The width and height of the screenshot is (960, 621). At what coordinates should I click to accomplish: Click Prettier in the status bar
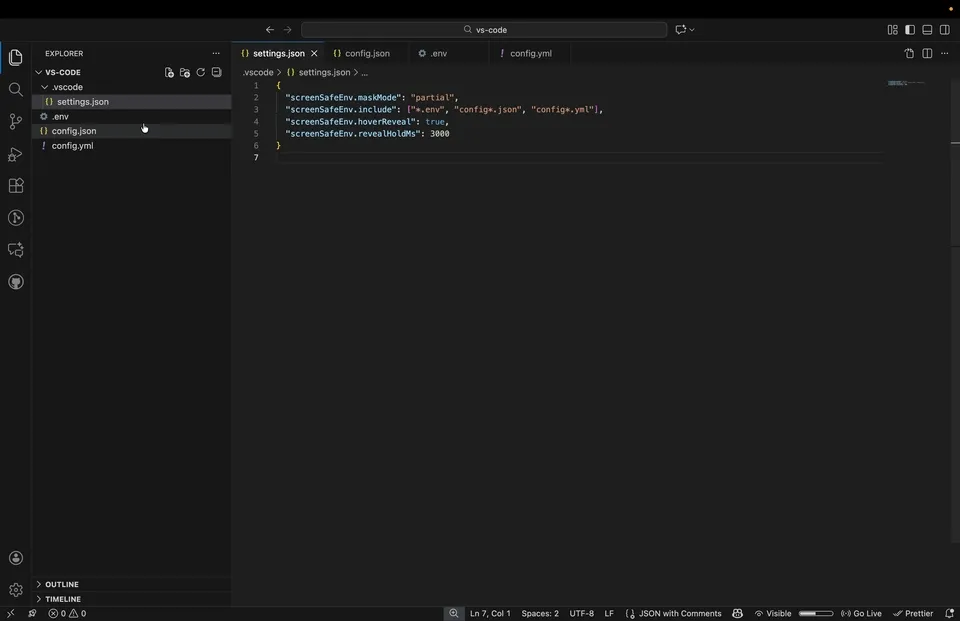(x=915, y=613)
